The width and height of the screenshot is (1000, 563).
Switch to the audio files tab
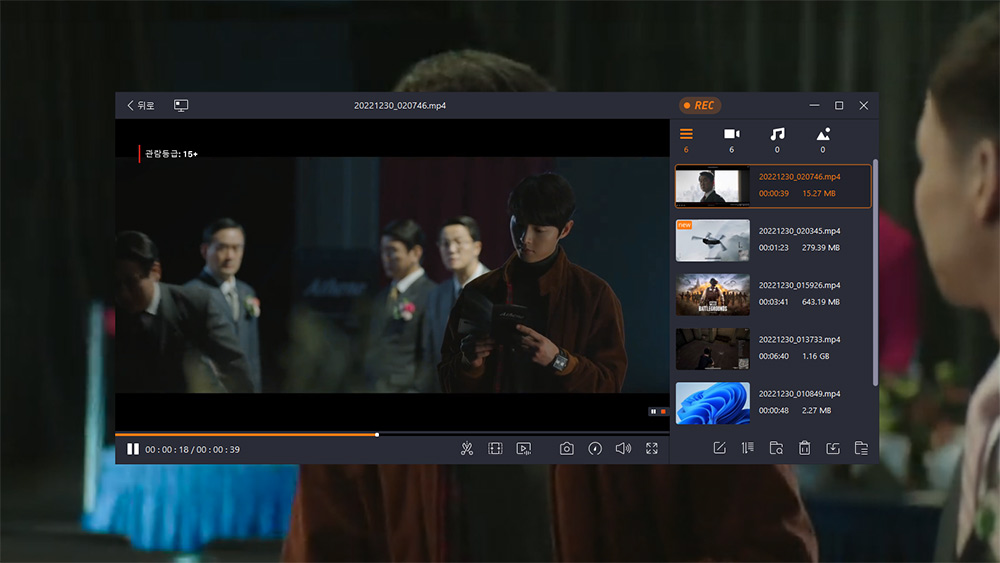[777, 140]
